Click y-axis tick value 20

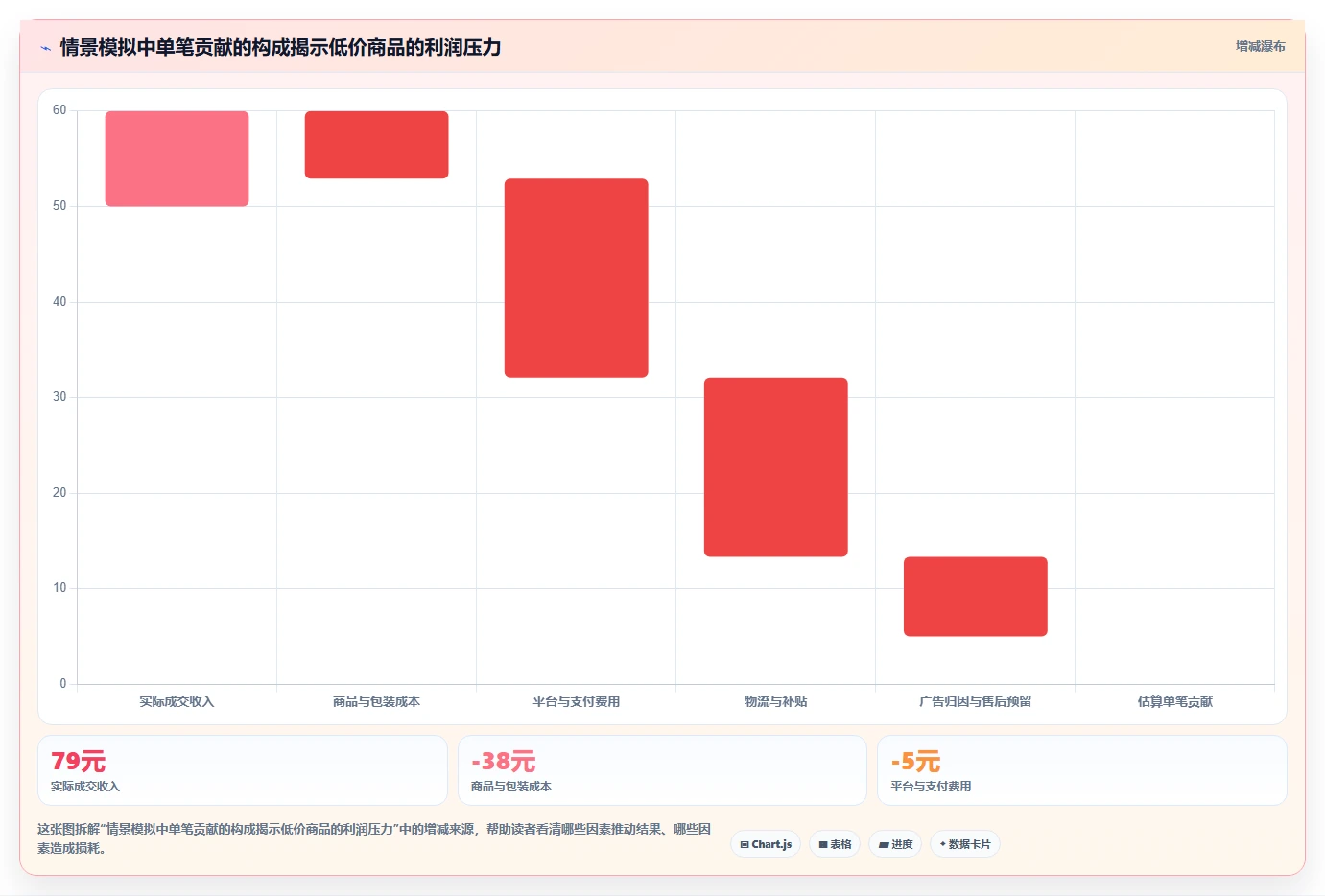[x=59, y=493]
